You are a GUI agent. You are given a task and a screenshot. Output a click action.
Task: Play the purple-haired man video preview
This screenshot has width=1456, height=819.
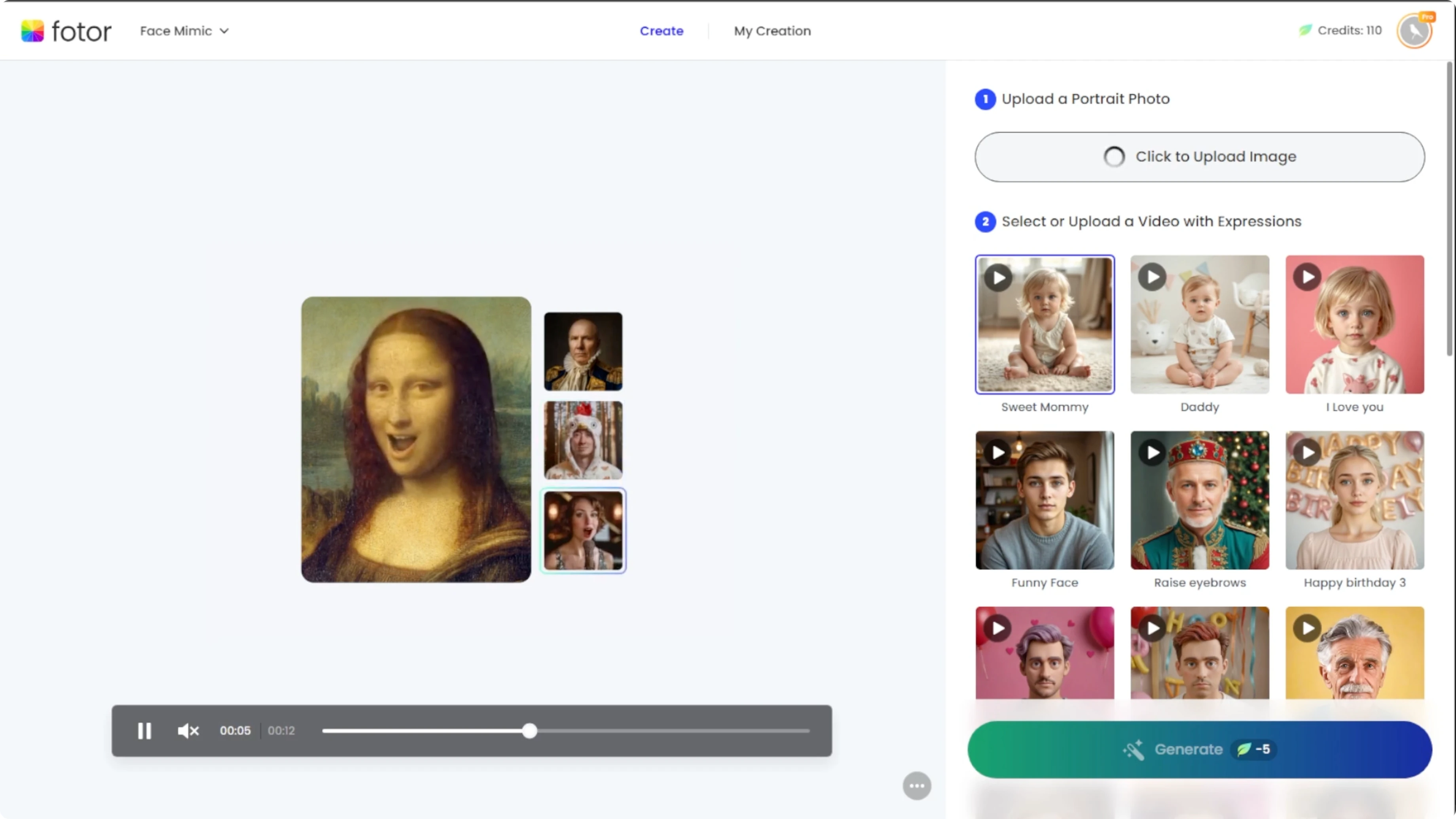click(x=997, y=629)
